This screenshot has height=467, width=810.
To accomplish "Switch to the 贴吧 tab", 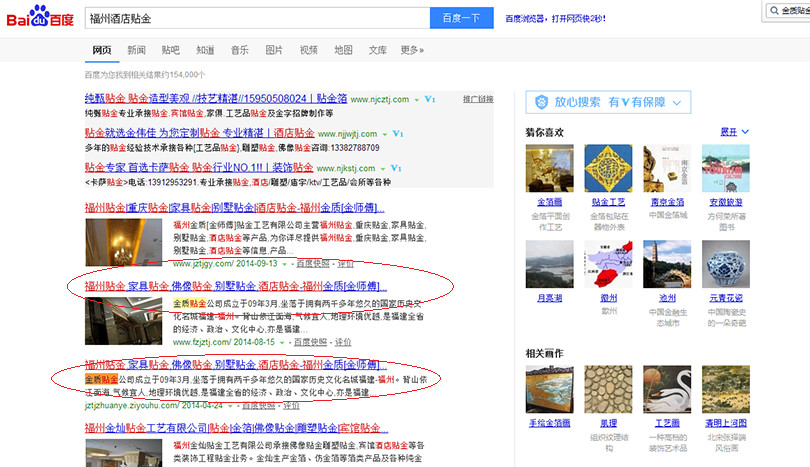I will coord(170,50).
